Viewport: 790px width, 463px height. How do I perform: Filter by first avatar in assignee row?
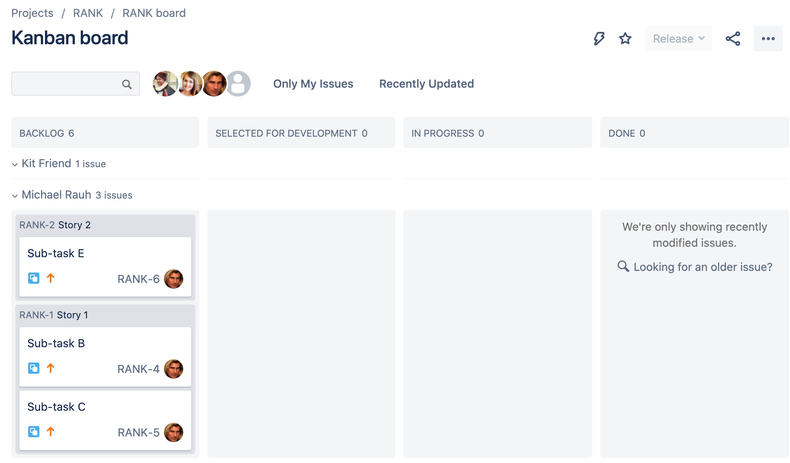pos(165,84)
